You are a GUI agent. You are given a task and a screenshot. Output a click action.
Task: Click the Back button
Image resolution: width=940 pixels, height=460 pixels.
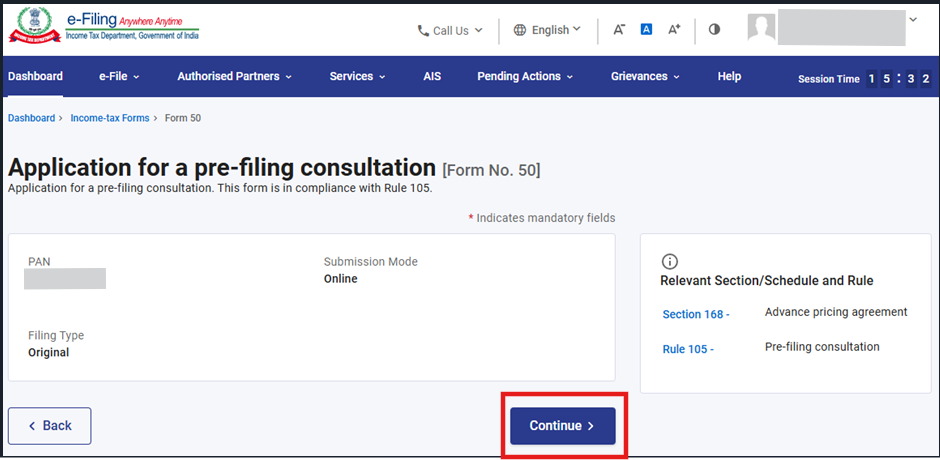point(50,426)
